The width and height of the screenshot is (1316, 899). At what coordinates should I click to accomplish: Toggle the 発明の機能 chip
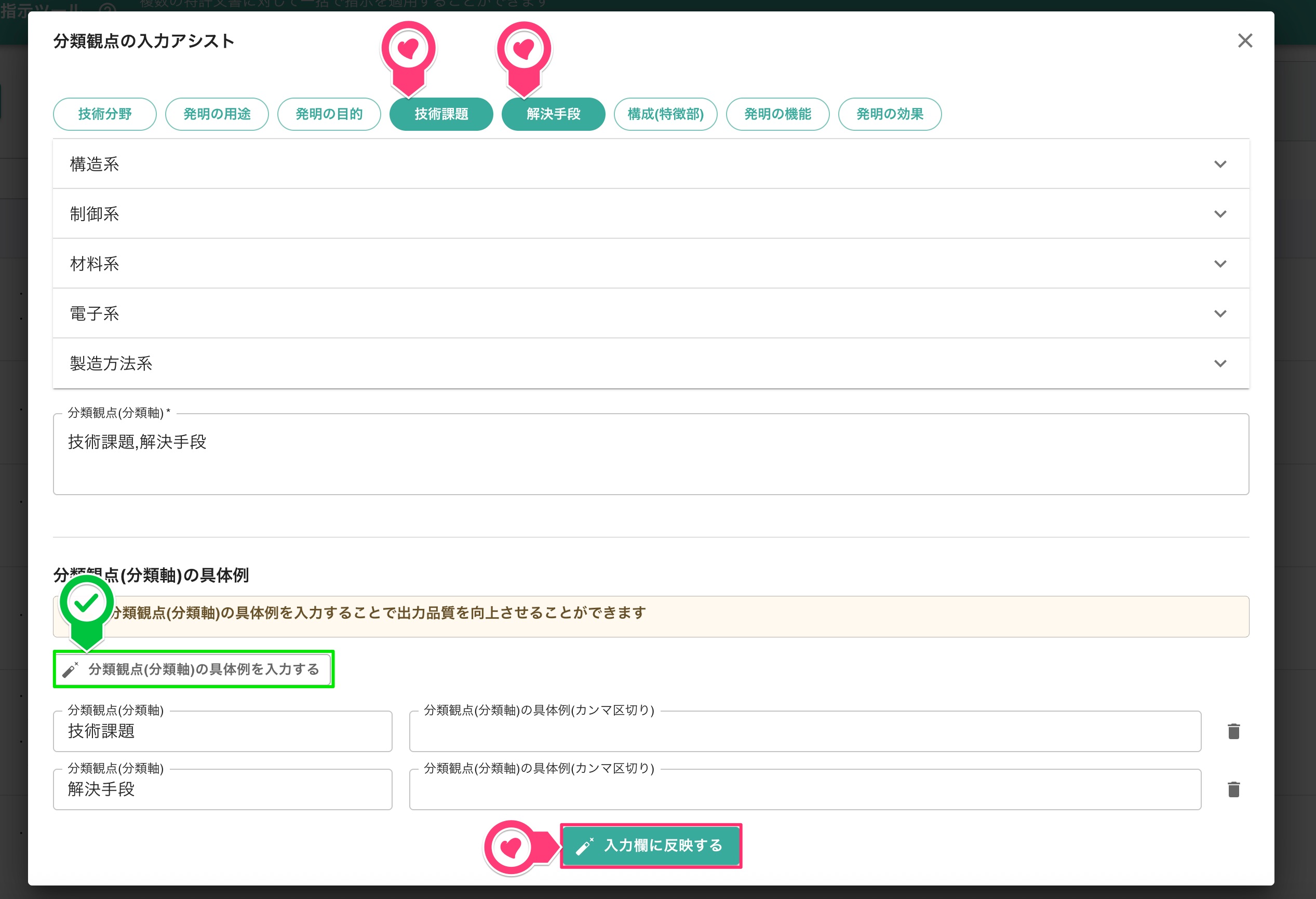(777, 114)
